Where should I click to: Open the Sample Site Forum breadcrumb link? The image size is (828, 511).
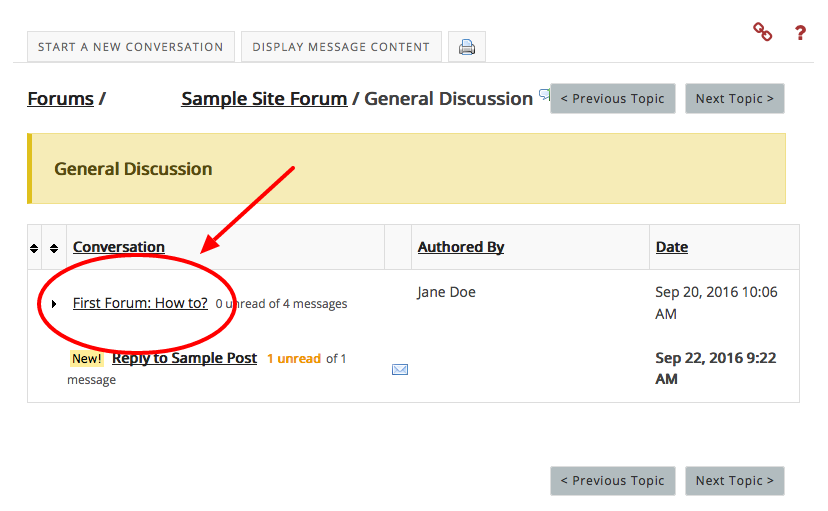264,99
